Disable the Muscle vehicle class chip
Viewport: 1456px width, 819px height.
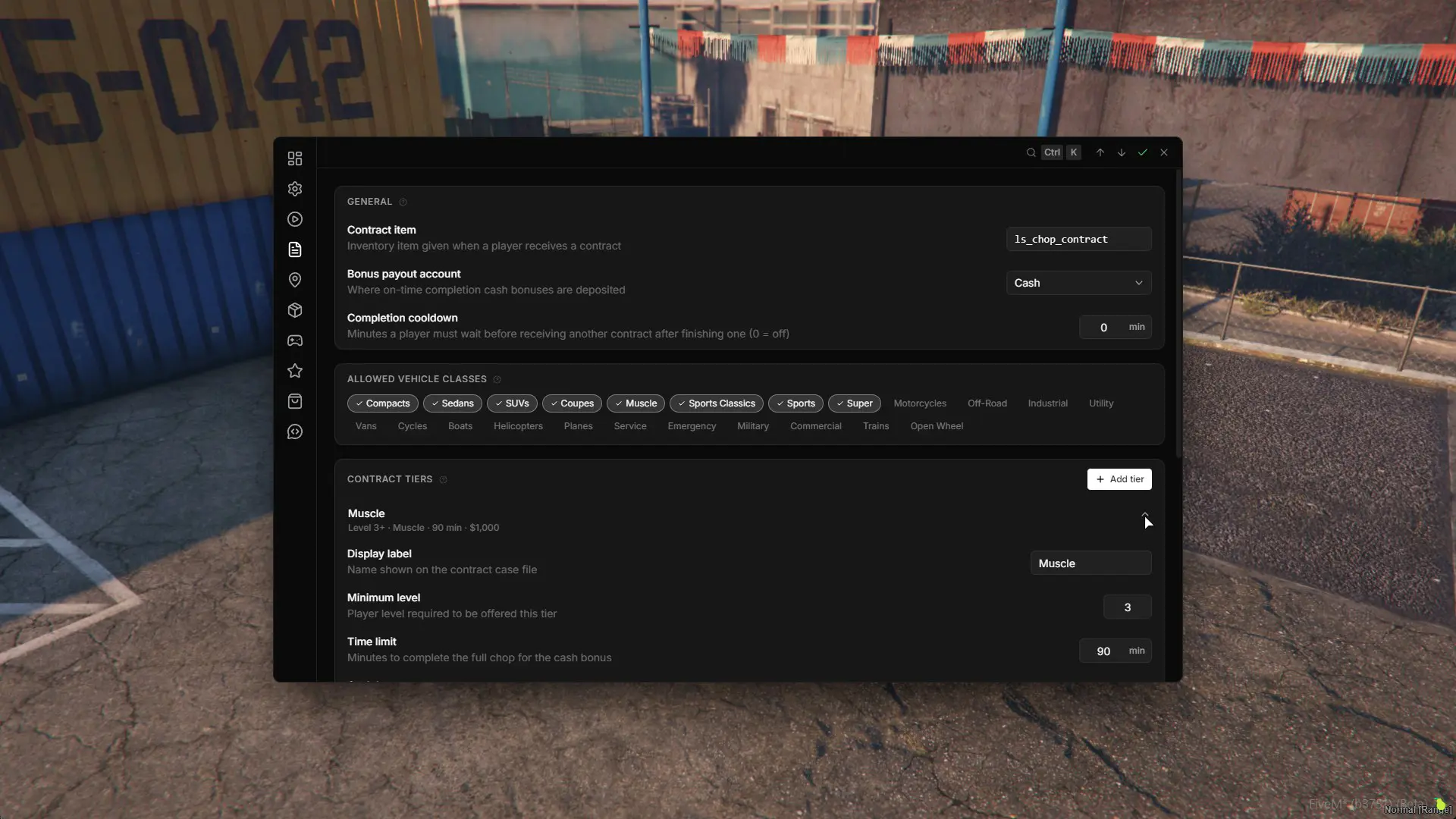635,403
